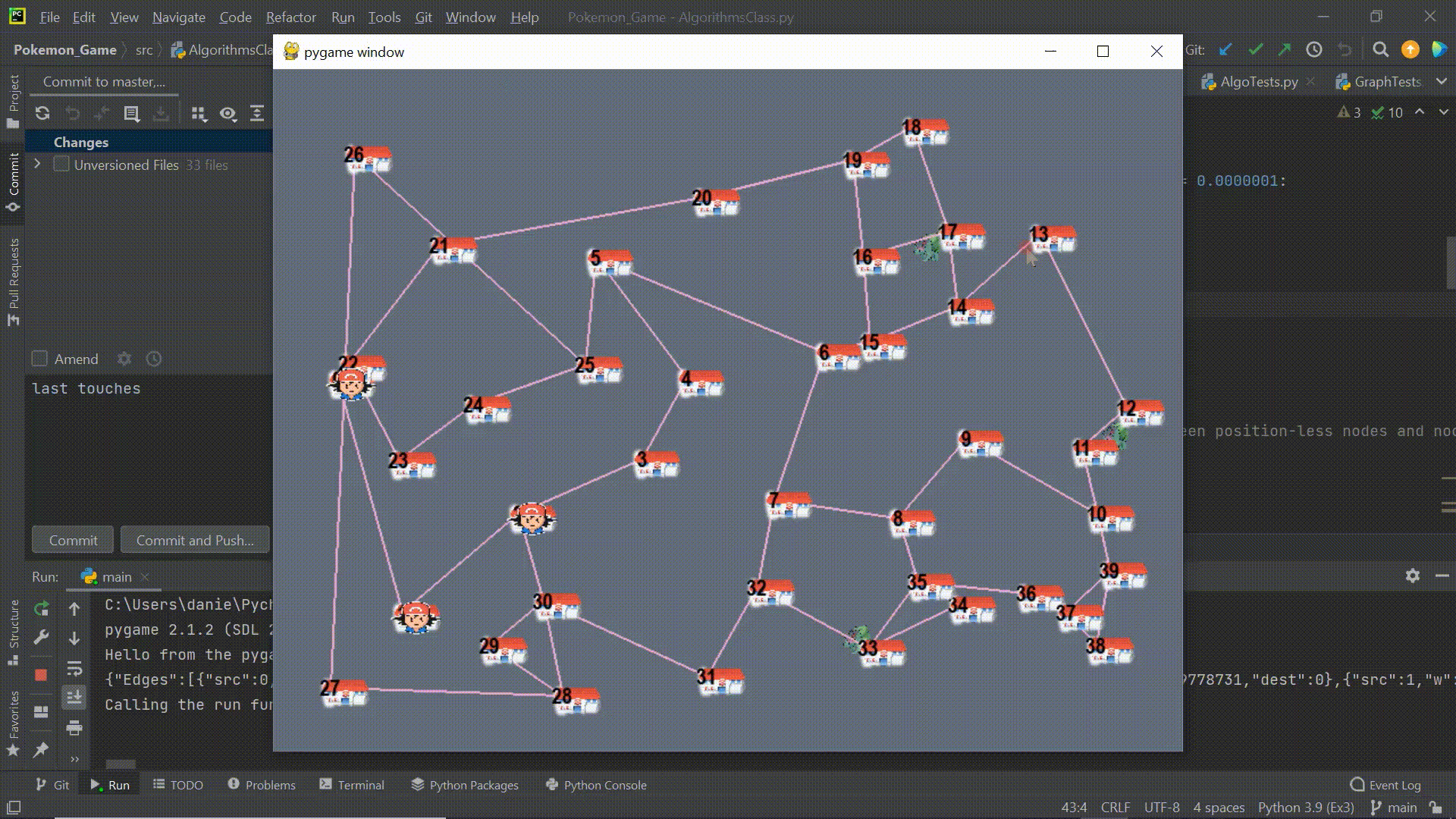Viewport: 1456px width, 819px height.
Task: Open the Python Packages tool window
Action: coord(464,785)
